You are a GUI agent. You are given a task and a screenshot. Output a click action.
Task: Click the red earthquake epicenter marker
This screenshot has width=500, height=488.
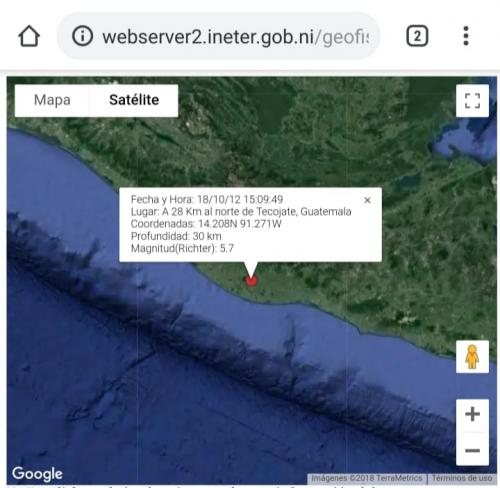coord(251,280)
